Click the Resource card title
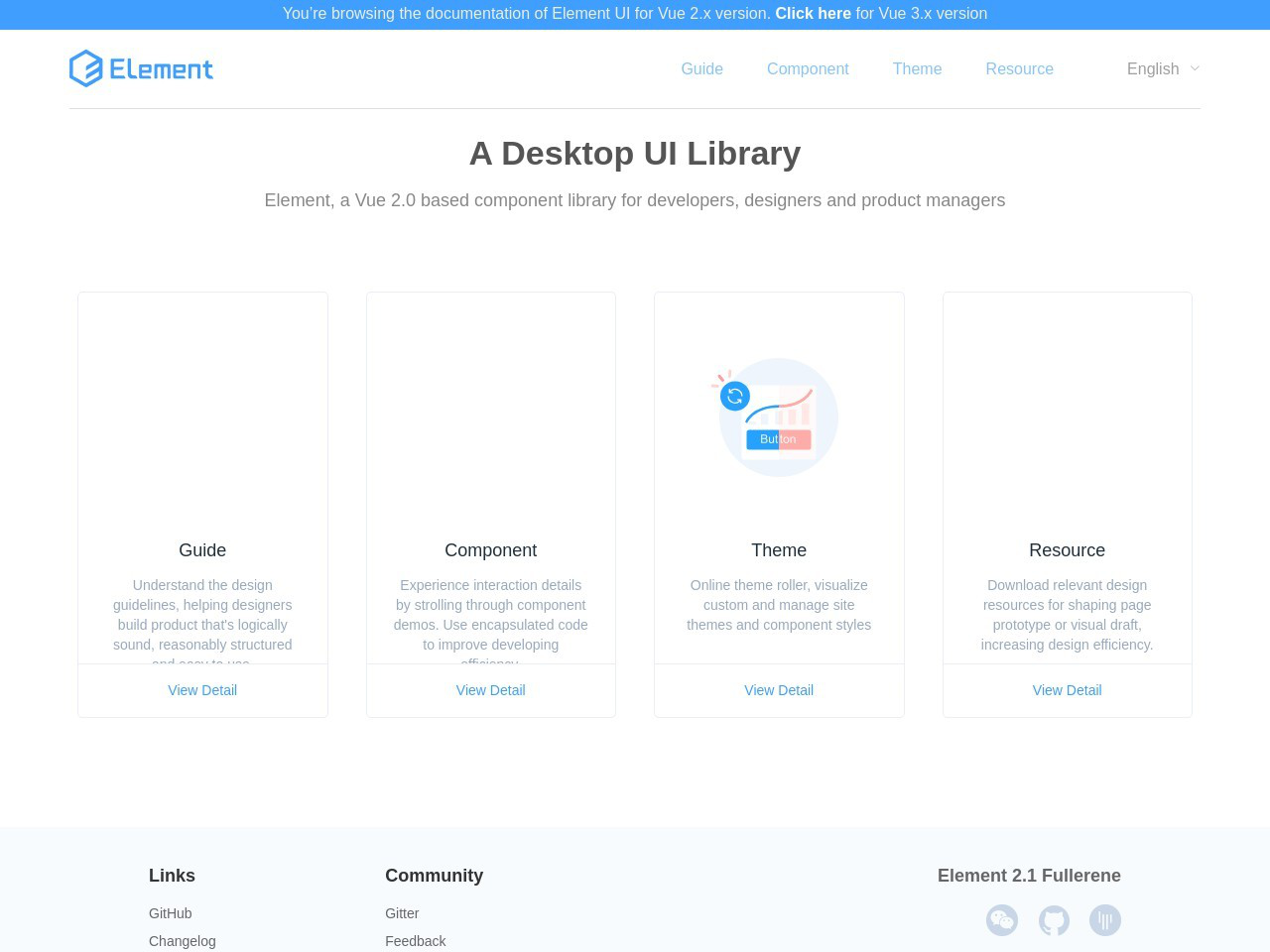The height and width of the screenshot is (952, 1270). point(1068,550)
